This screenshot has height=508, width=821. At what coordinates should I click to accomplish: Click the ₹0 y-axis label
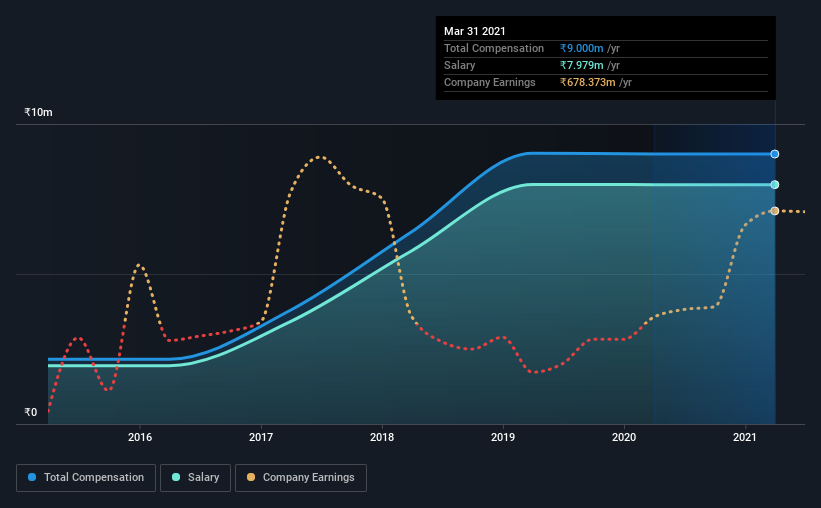(x=30, y=412)
